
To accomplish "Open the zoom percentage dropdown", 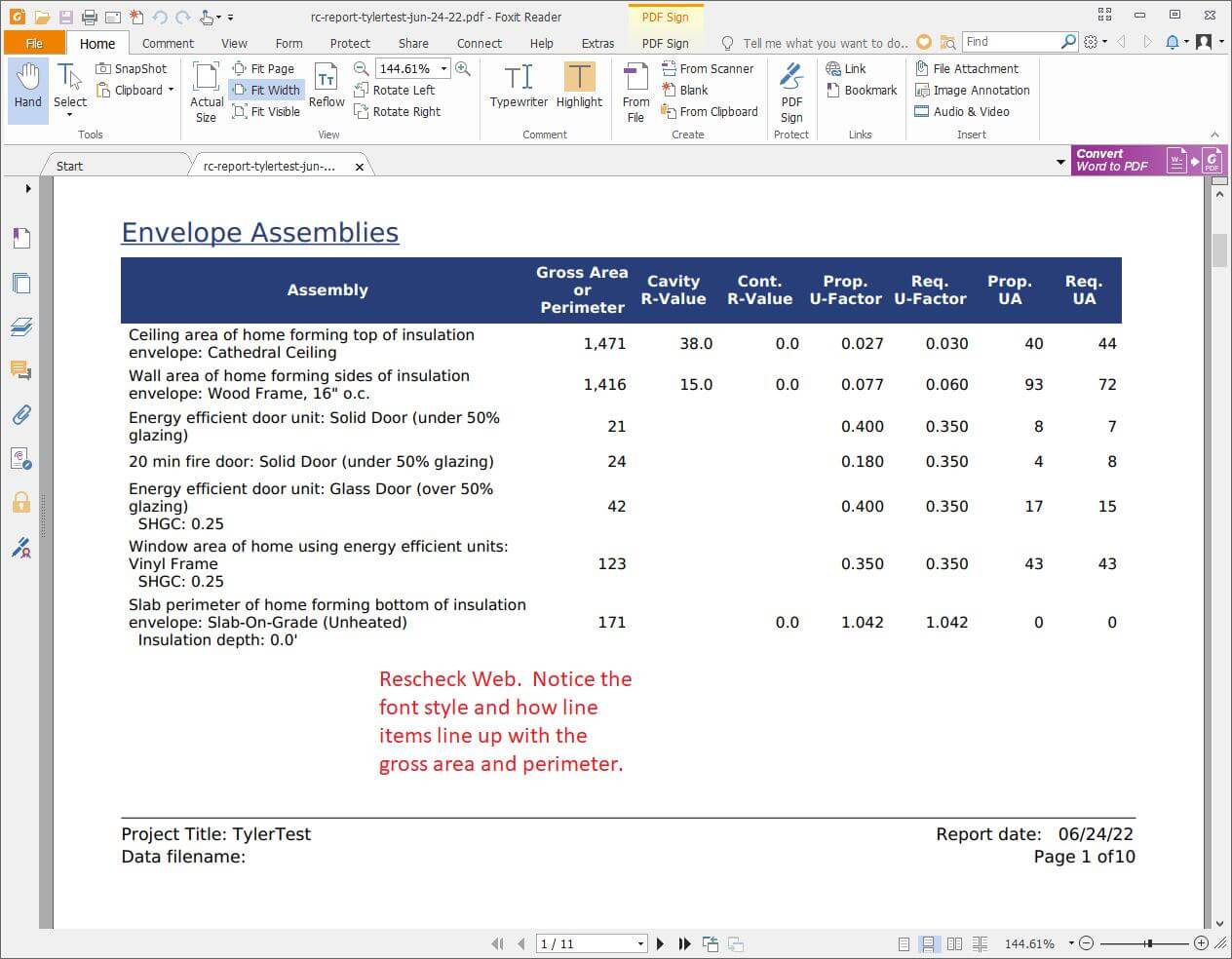I will click(x=443, y=68).
